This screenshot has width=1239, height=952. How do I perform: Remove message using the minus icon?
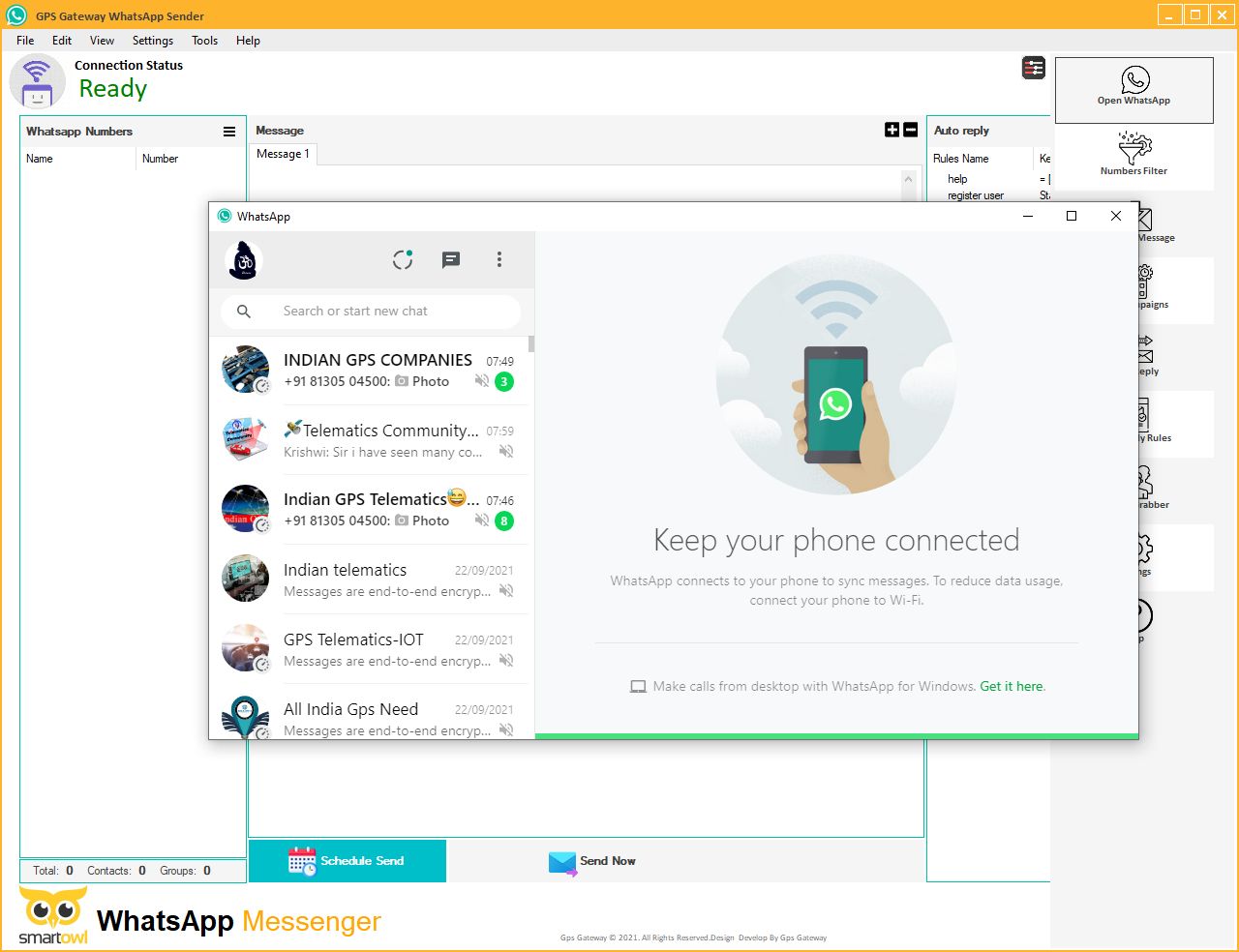coord(911,130)
